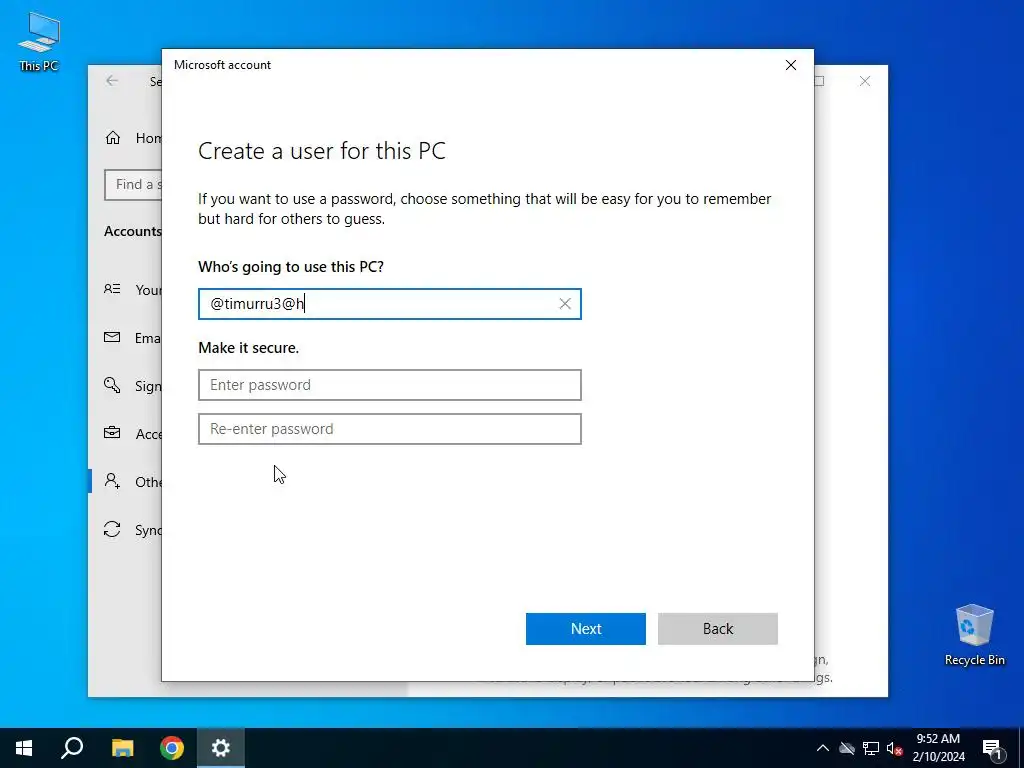Open File Explorer from taskbar

coord(122,748)
